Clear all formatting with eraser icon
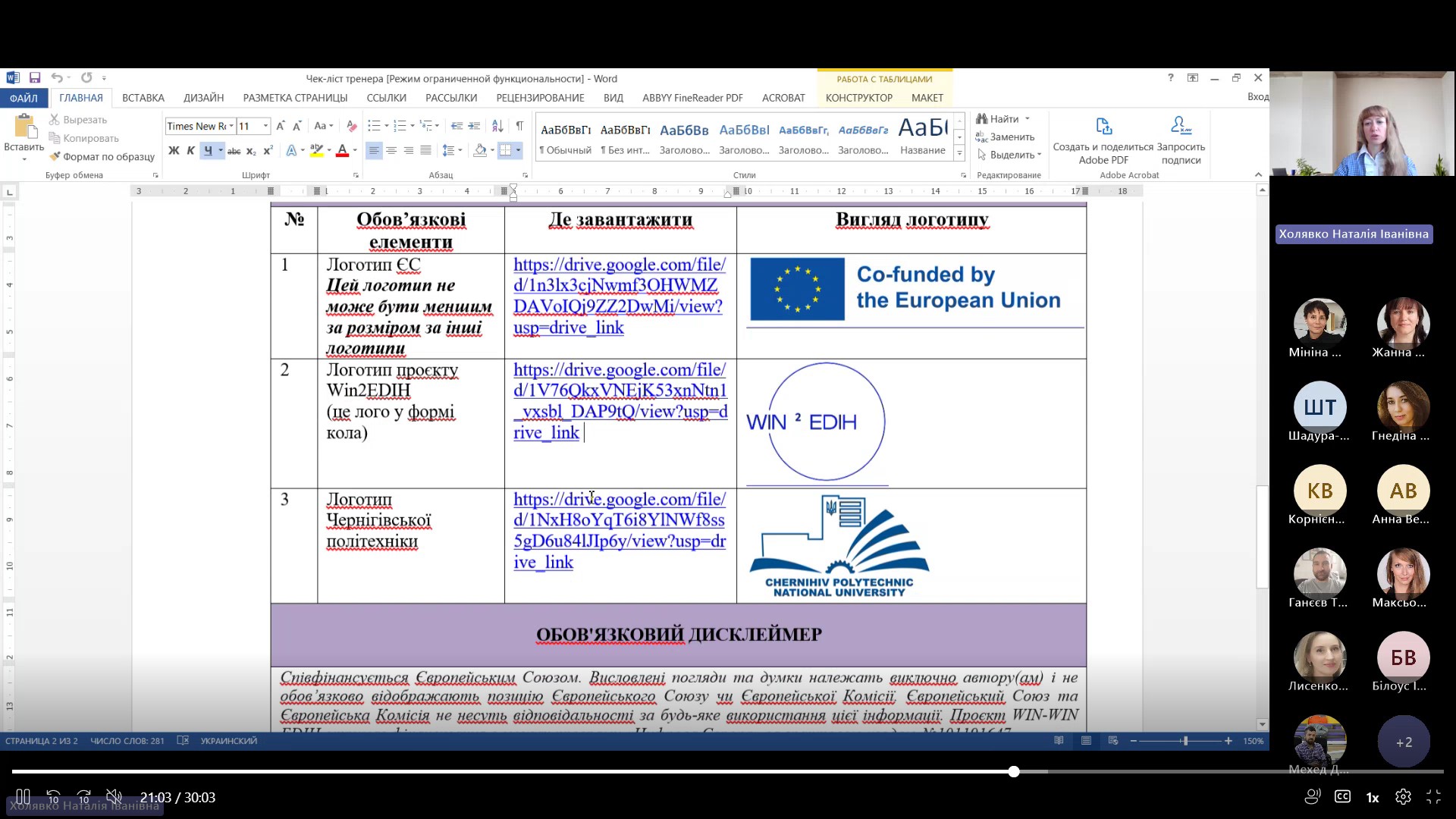The height and width of the screenshot is (819, 1456). [x=351, y=126]
